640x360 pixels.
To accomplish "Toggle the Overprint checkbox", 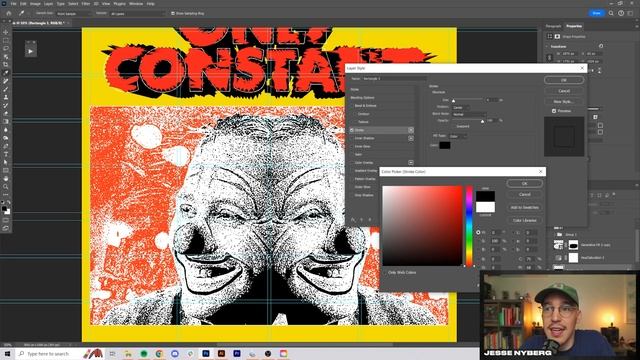I will [454, 127].
